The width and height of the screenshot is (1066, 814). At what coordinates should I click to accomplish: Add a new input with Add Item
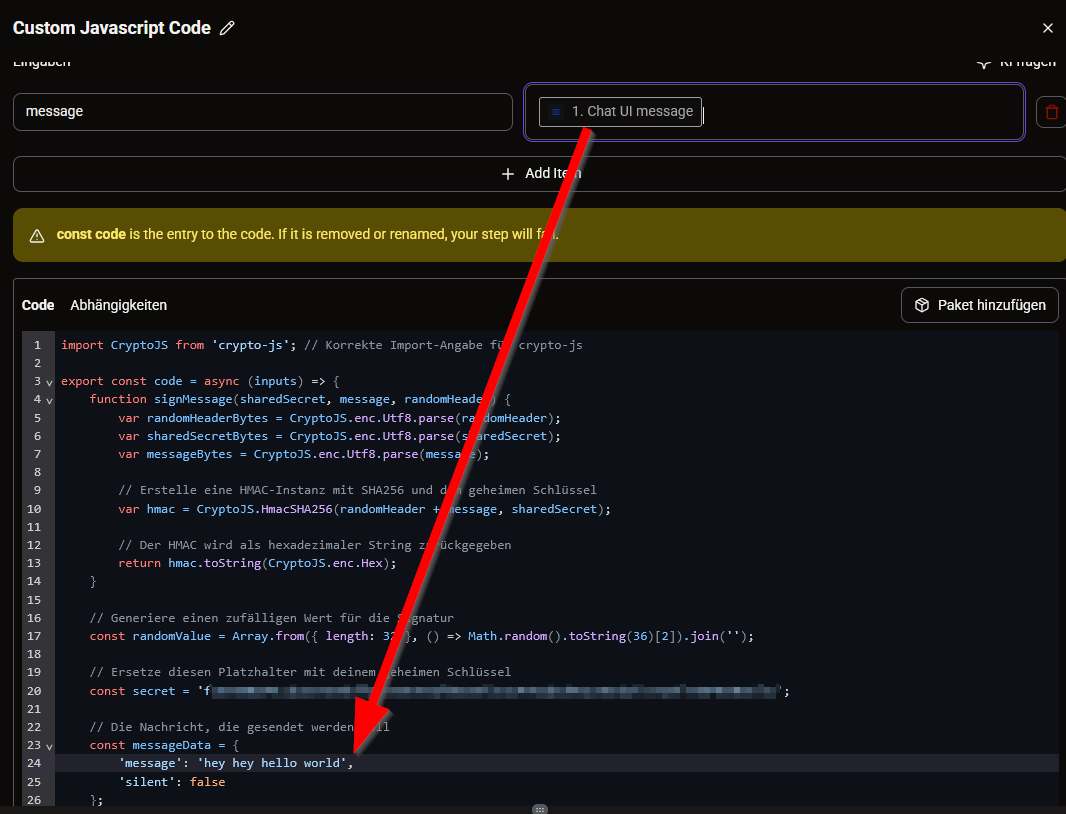click(x=540, y=174)
